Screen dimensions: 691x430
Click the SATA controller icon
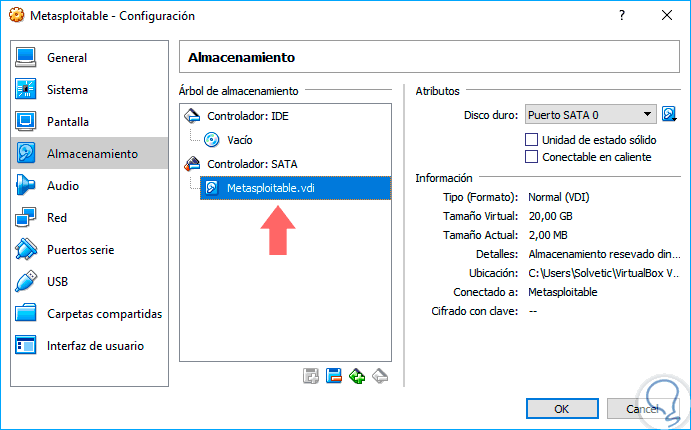click(192, 164)
